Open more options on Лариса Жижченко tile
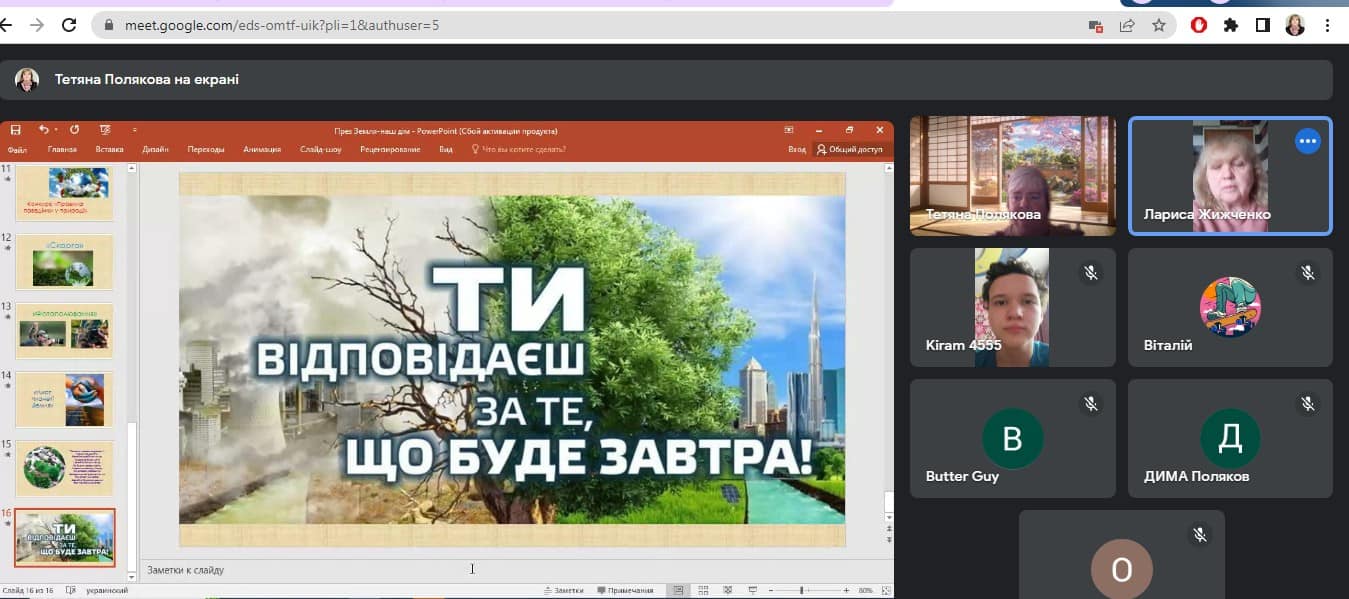 1307,142
